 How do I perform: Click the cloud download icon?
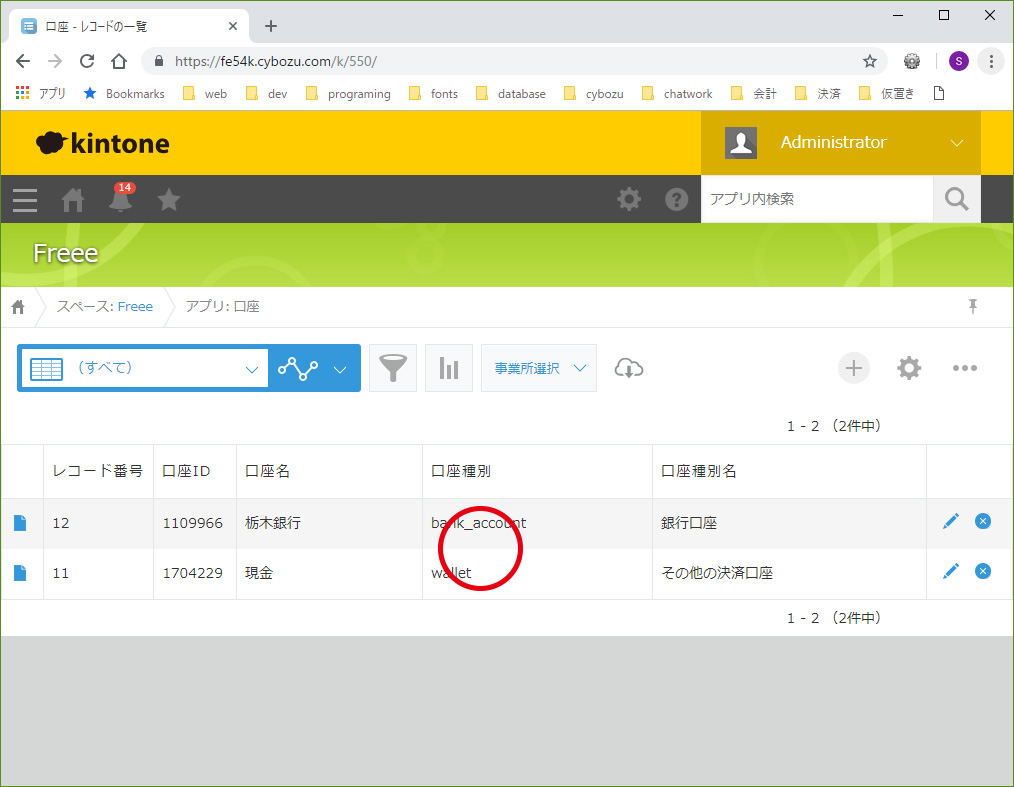(x=629, y=368)
